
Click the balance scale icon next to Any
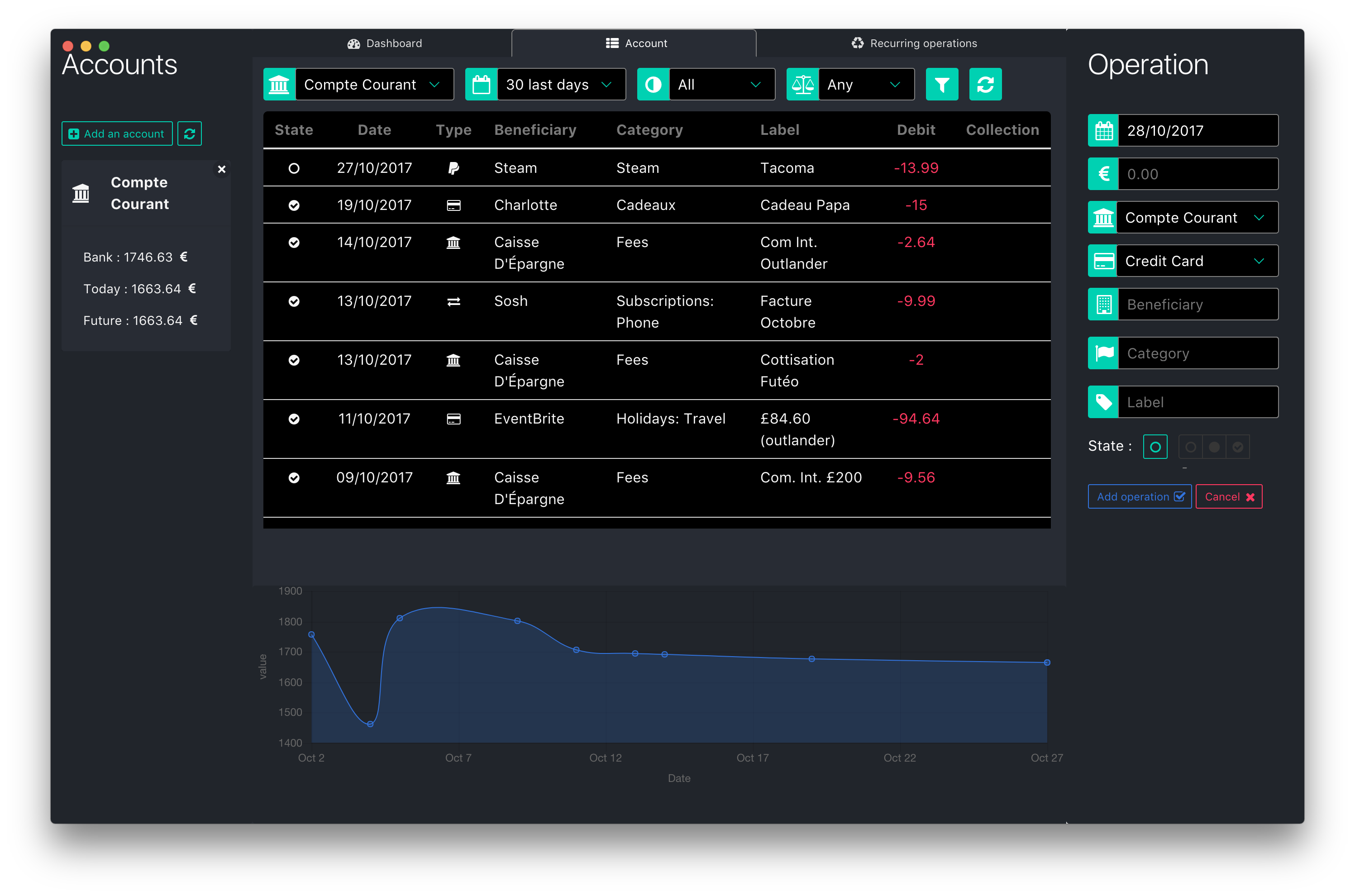[802, 85]
